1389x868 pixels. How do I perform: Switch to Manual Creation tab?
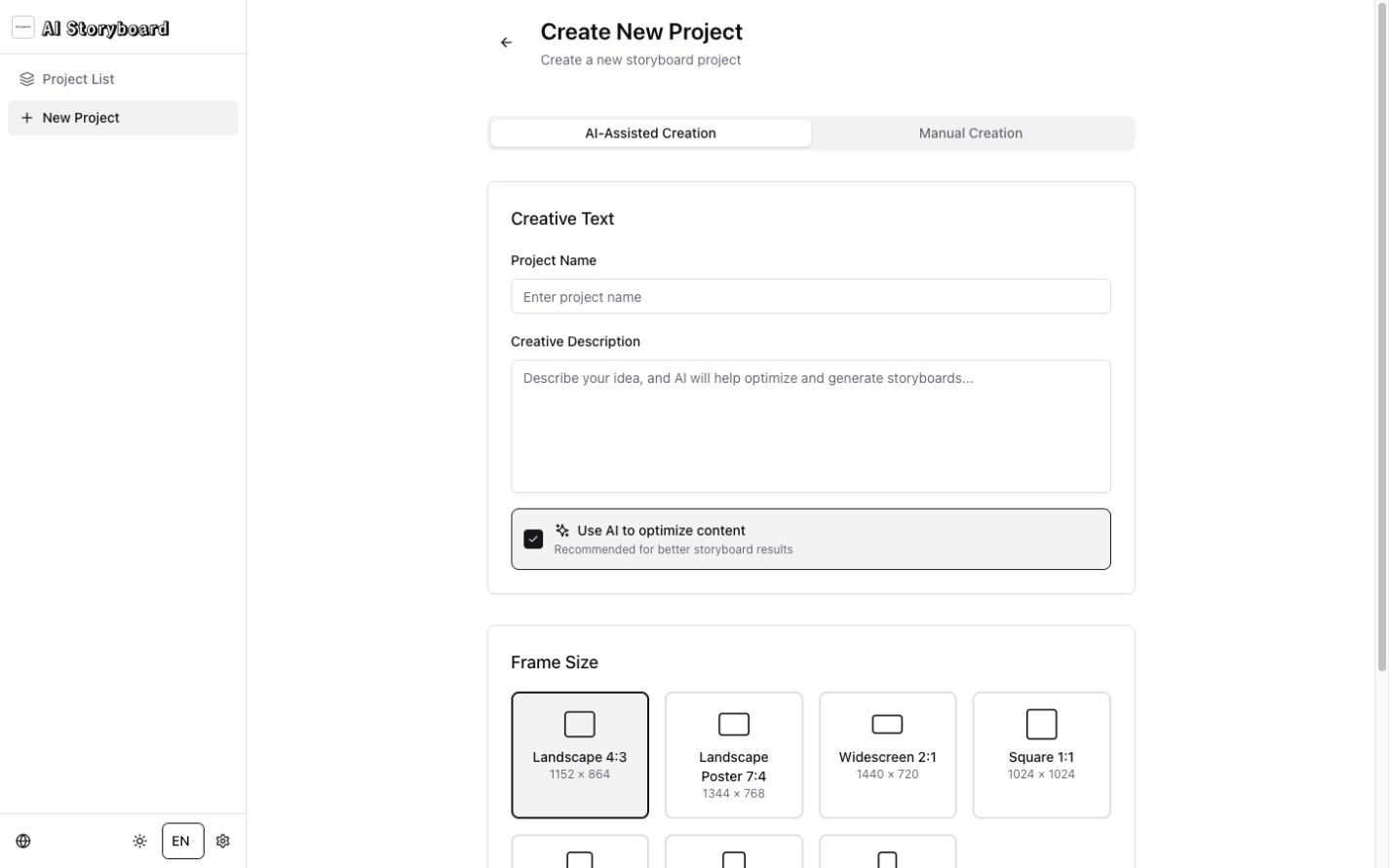click(971, 133)
